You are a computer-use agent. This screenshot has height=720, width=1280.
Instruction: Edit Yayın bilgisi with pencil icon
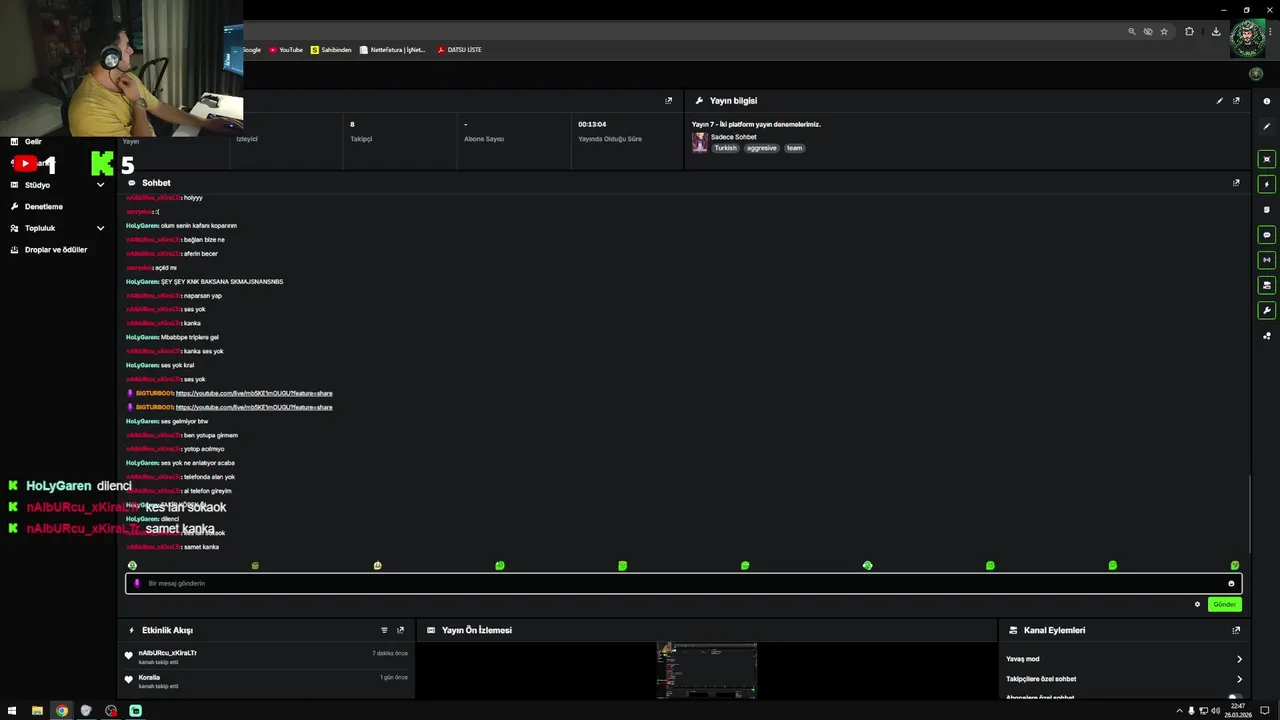1219,101
